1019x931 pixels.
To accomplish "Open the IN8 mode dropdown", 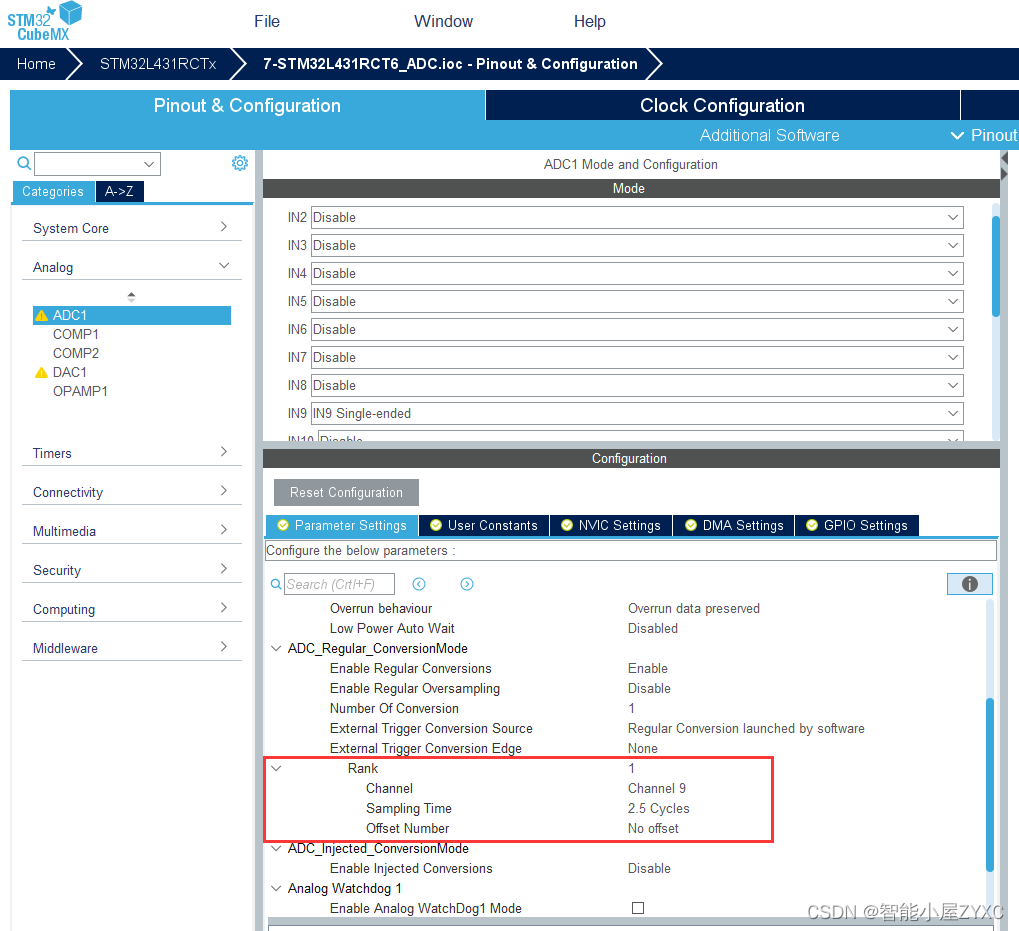I will [637, 385].
